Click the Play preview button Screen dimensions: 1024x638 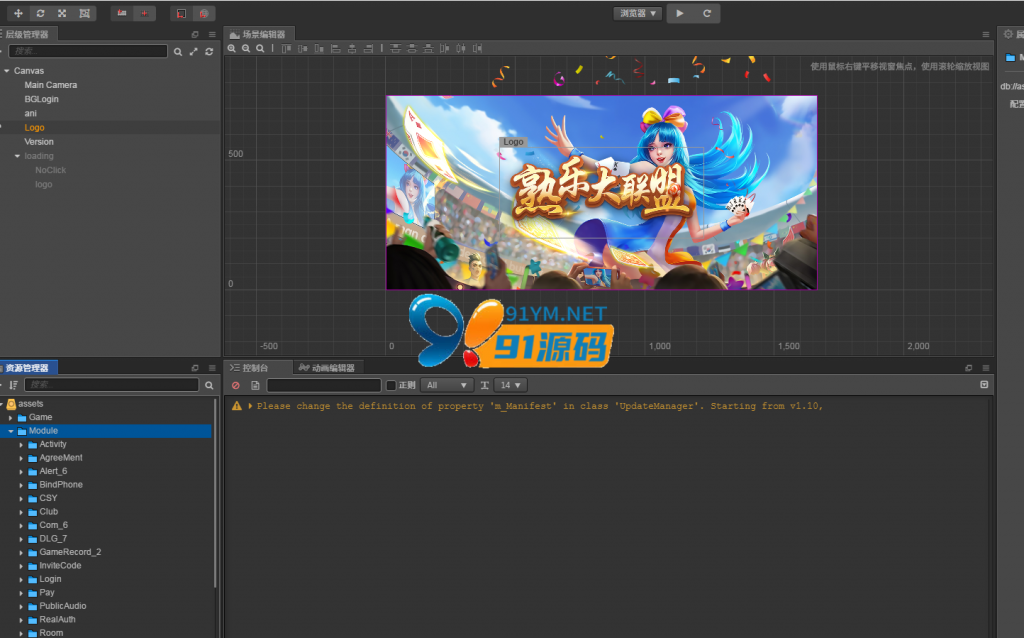tap(680, 13)
